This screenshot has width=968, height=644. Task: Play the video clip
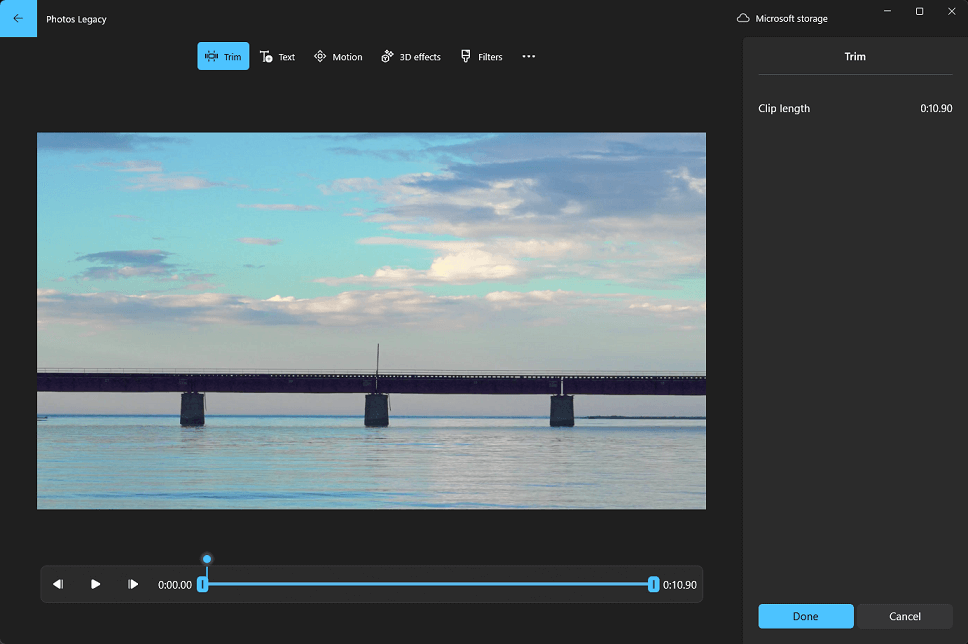(95, 584)
